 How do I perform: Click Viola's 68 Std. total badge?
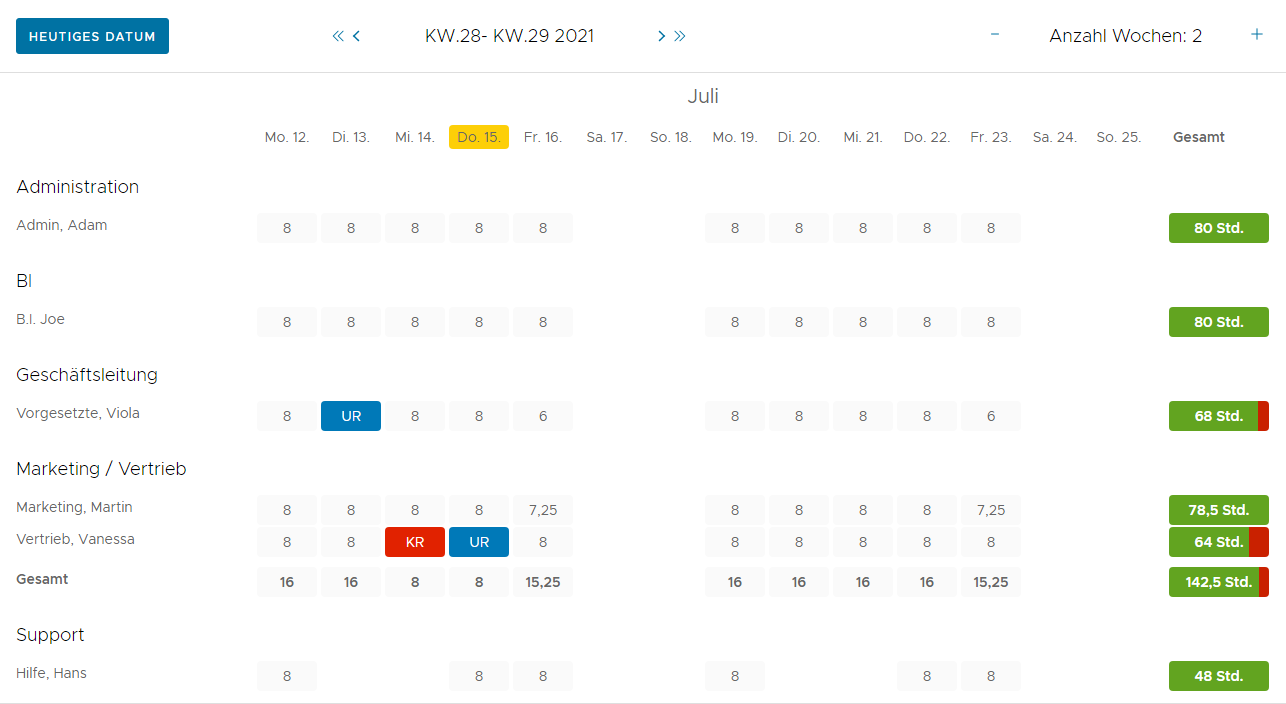pos(1218,416)
